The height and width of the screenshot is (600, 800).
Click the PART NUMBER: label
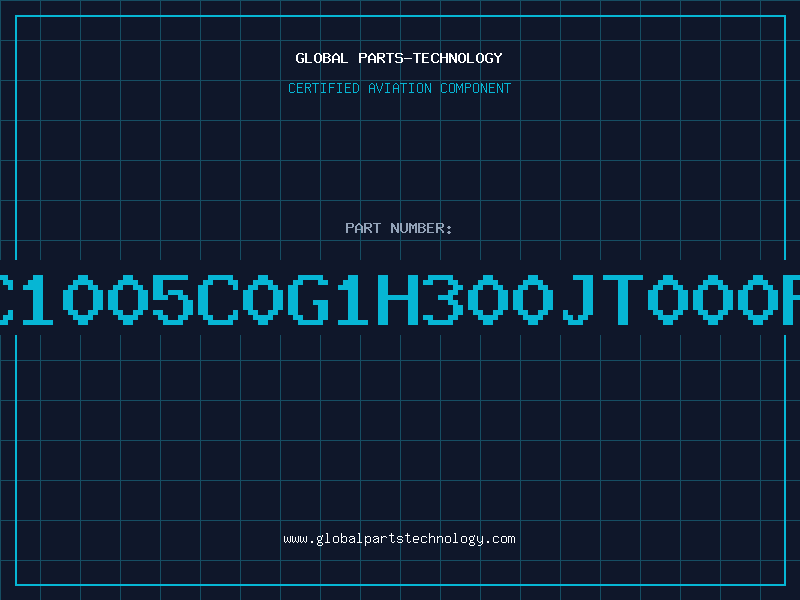click(399, 228)
